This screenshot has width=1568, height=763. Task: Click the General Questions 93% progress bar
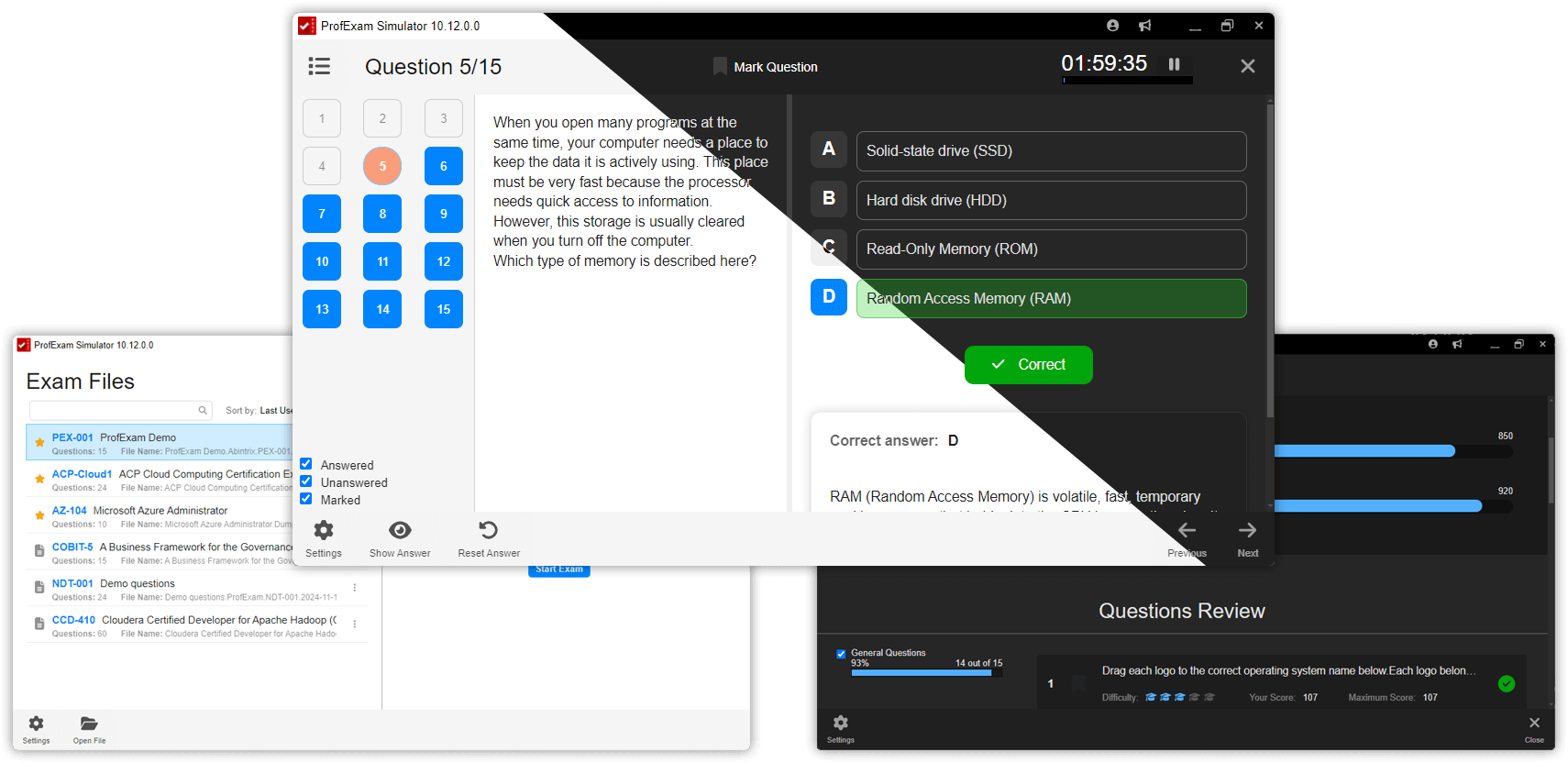click(927, 673)
